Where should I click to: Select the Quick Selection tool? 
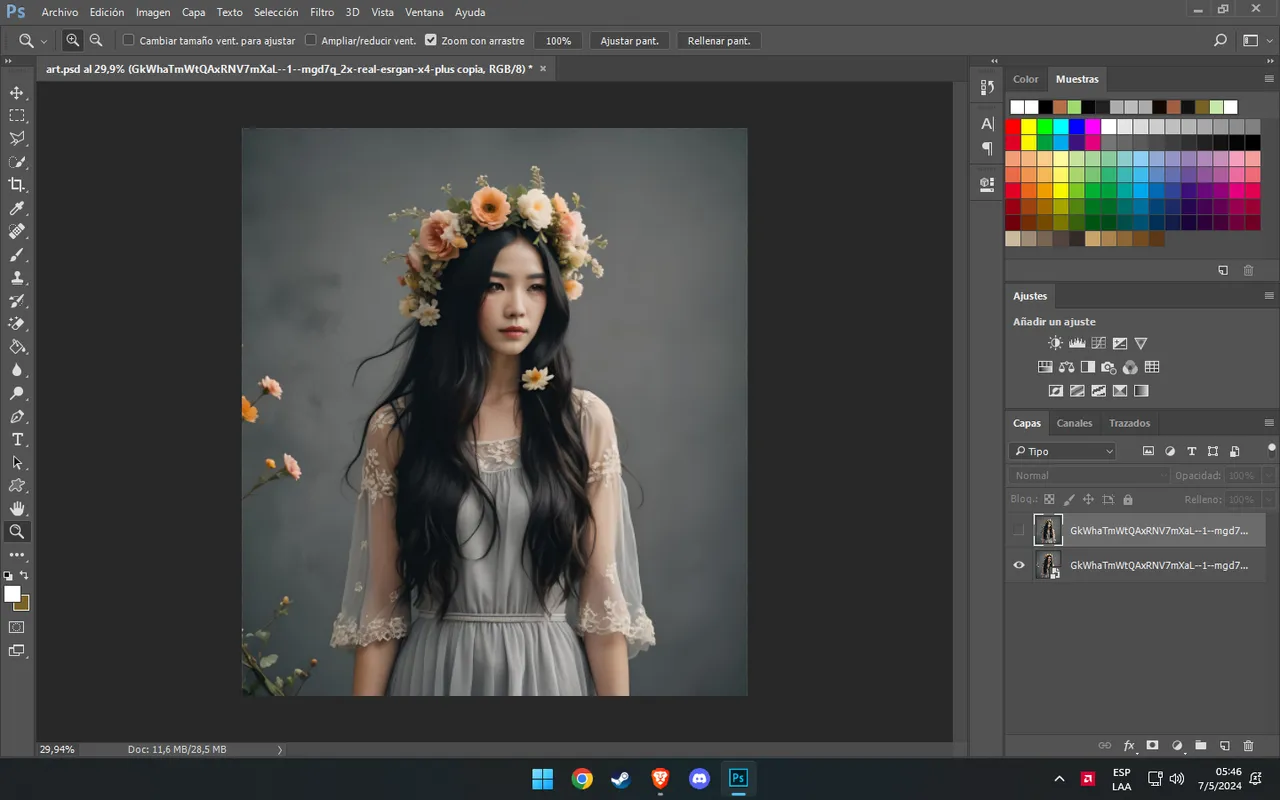(x=17, y=162)
